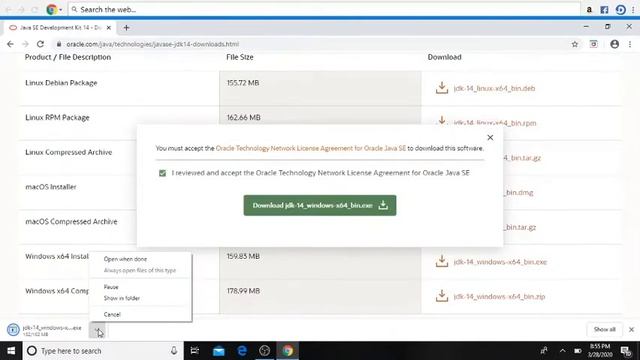Click the extension icon beside bookmark star
This screenshot has width=640, height=360.
click(x=594, y=44)
